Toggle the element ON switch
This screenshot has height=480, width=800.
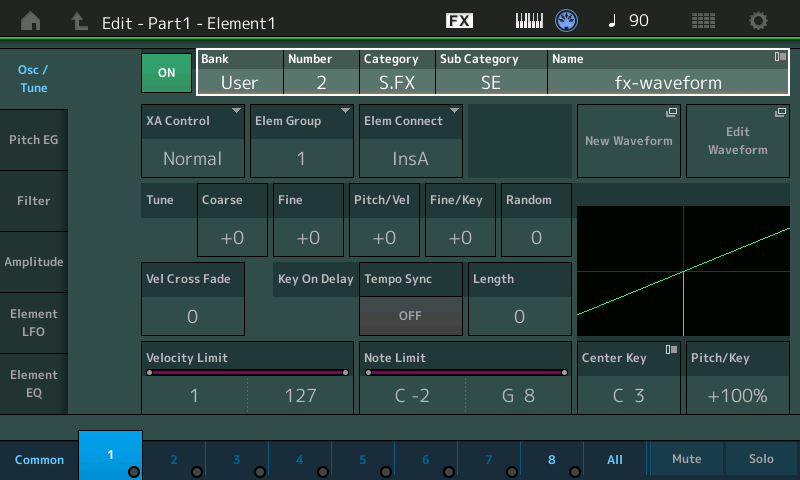(x=166, y=72)
